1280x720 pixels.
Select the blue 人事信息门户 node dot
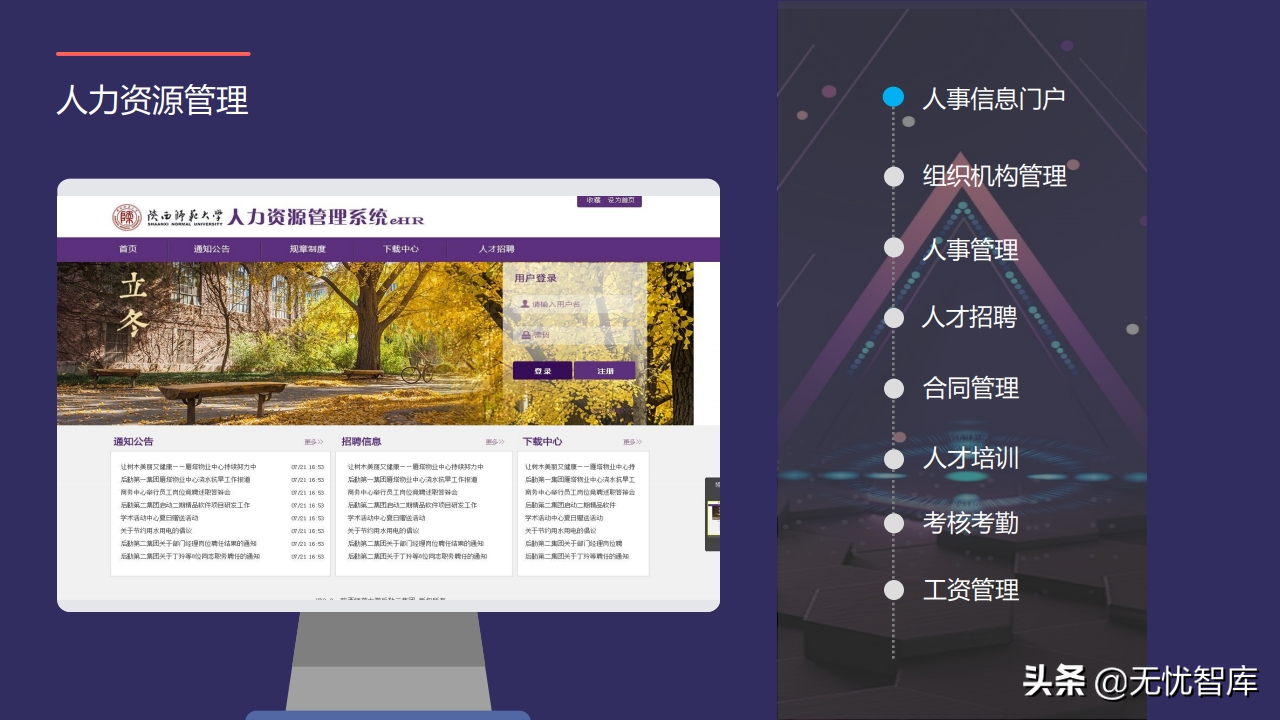(893, 97)
